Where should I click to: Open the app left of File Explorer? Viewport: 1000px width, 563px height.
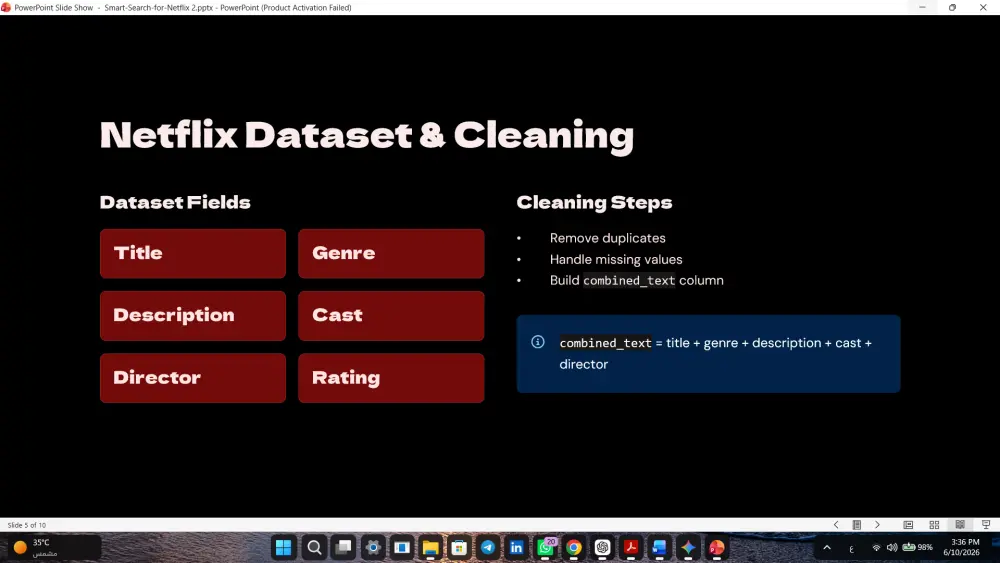click(x=402, y=547)
